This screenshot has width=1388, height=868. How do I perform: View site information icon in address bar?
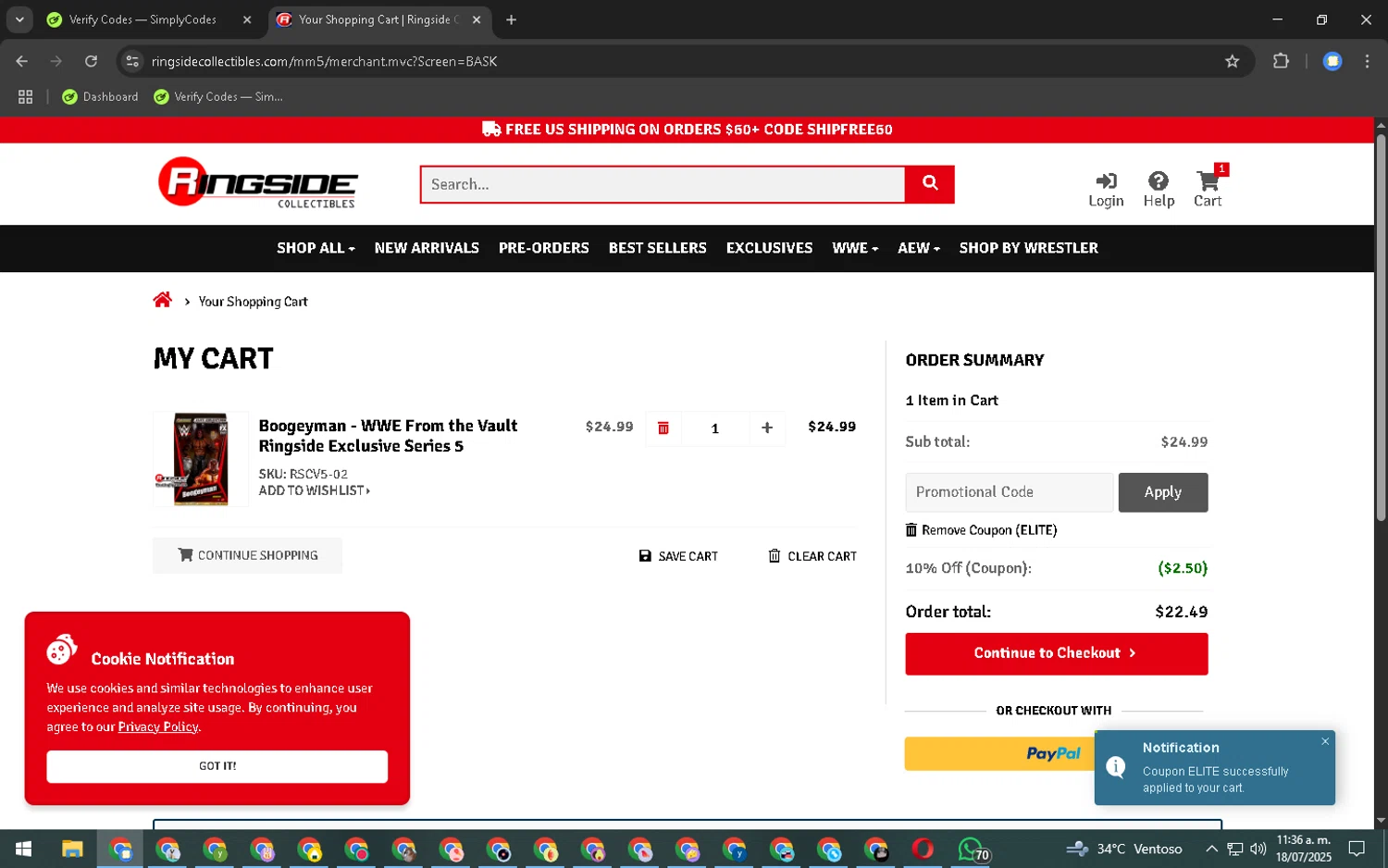tap(132, 61)
